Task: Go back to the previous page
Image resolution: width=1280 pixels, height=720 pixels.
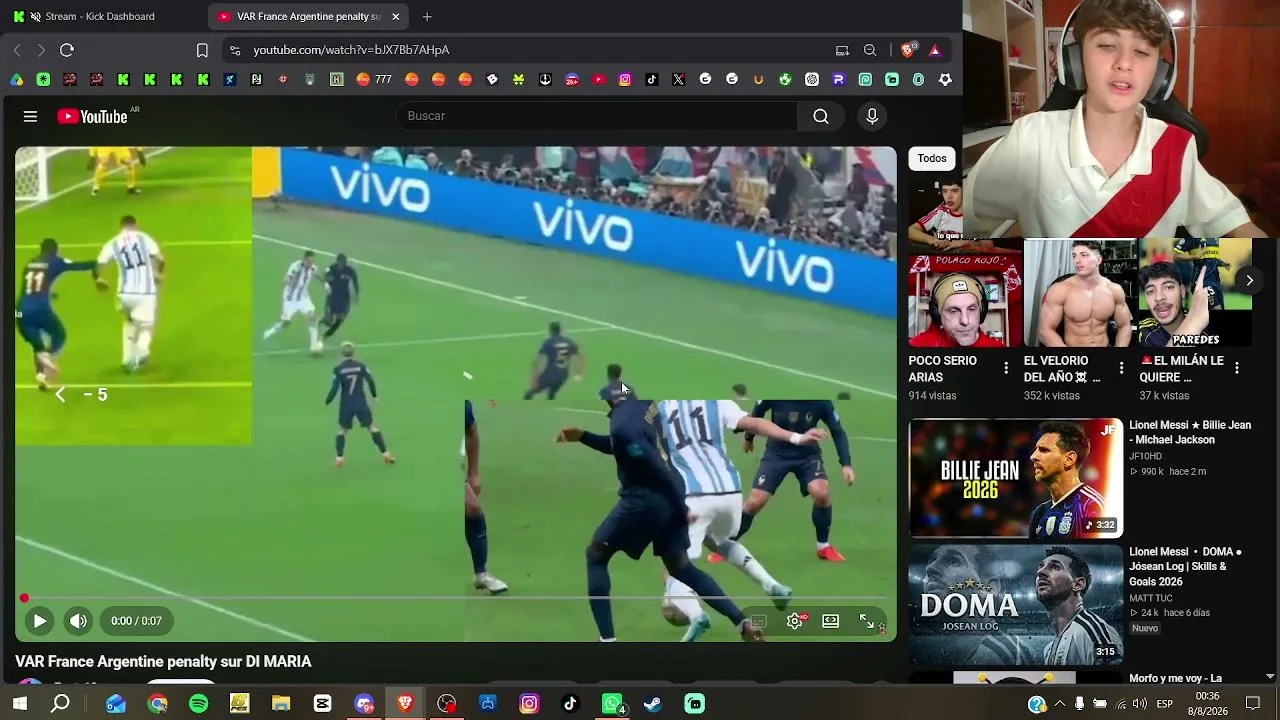Action: [17, 50]
